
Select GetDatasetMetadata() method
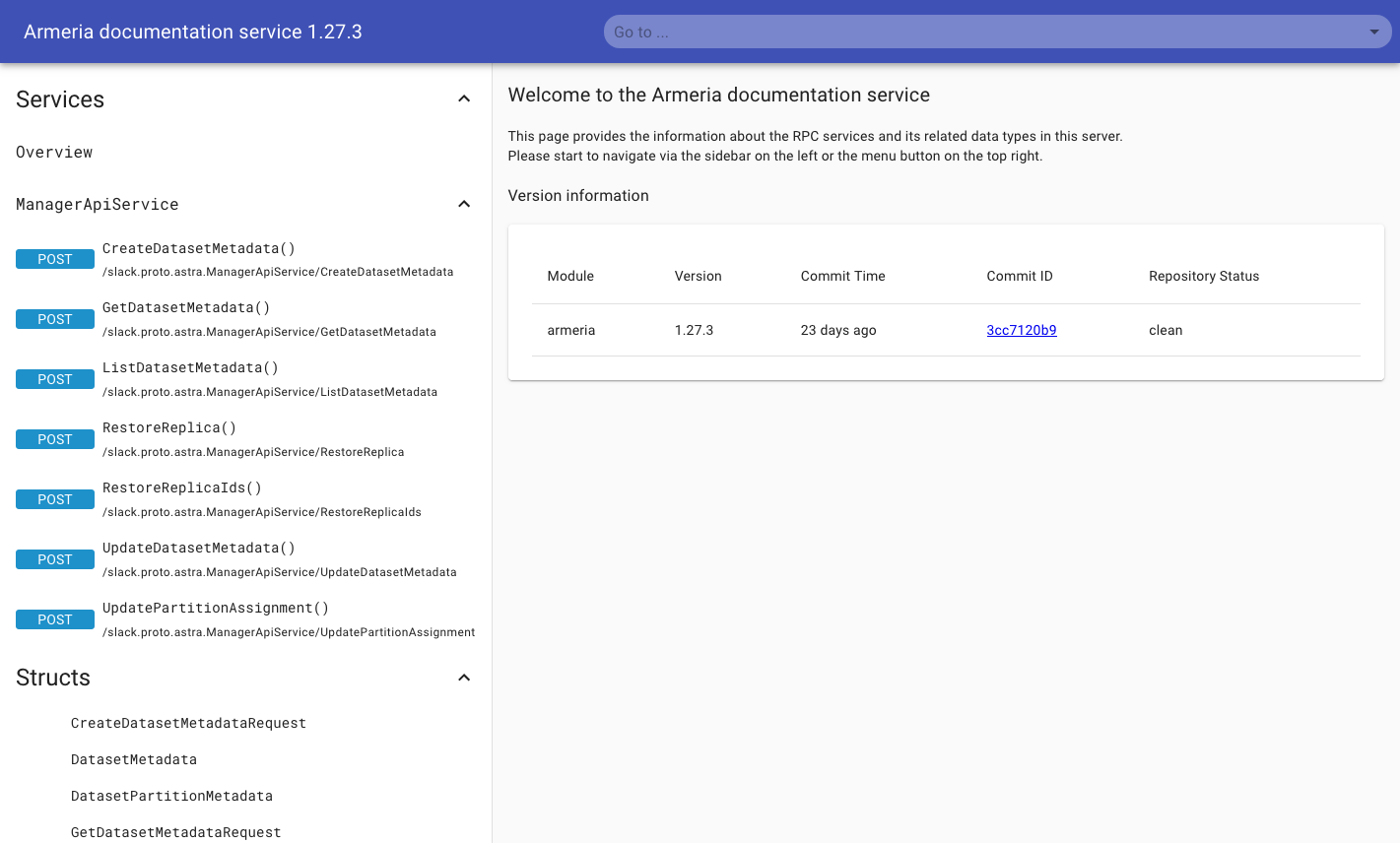click(186, 307)
